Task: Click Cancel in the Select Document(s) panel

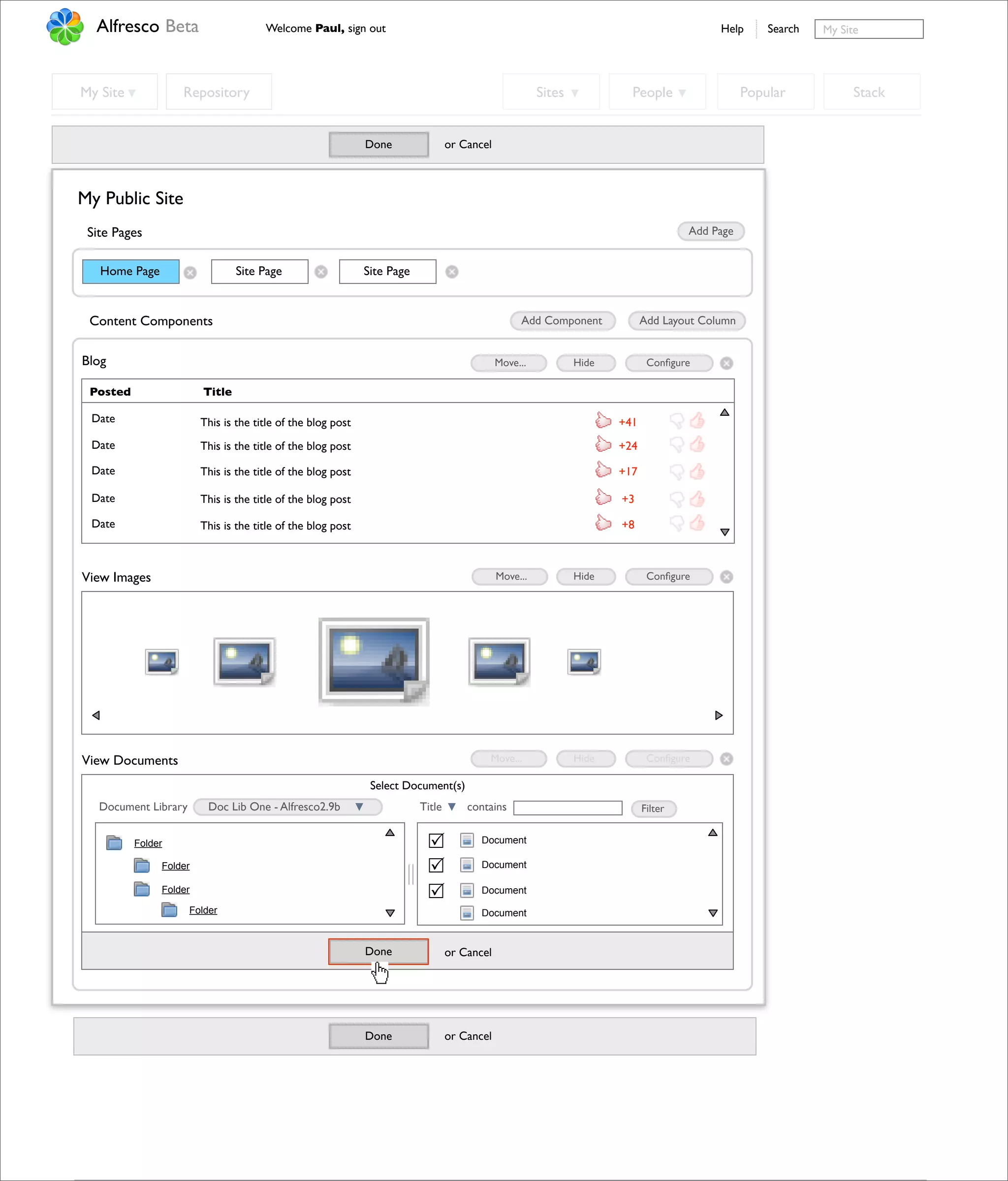Action: coord(475,953)
